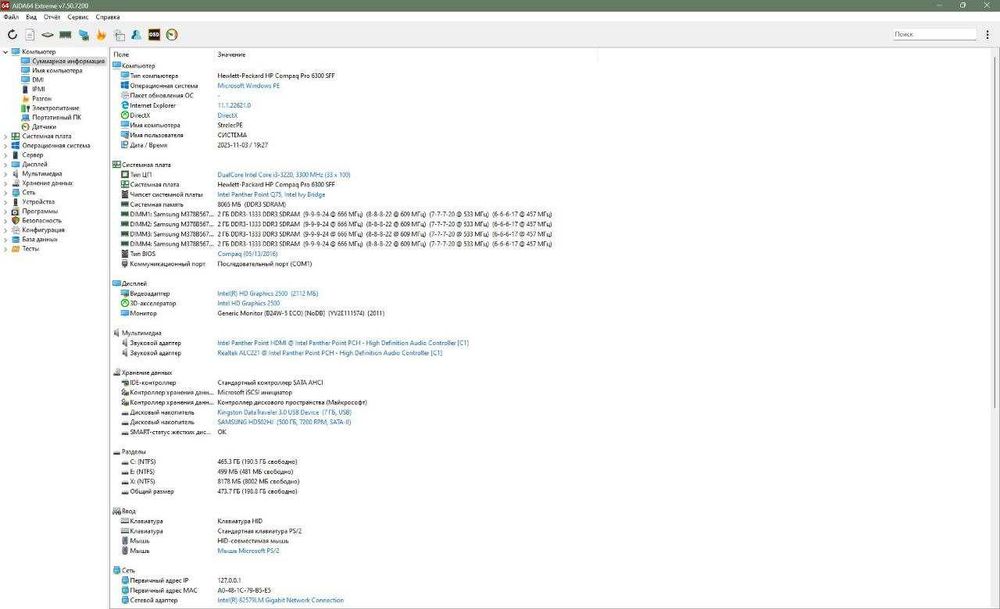Click into the Поиск search field
The height and width of the screenshot is (609, 1000).
(934, 34)
